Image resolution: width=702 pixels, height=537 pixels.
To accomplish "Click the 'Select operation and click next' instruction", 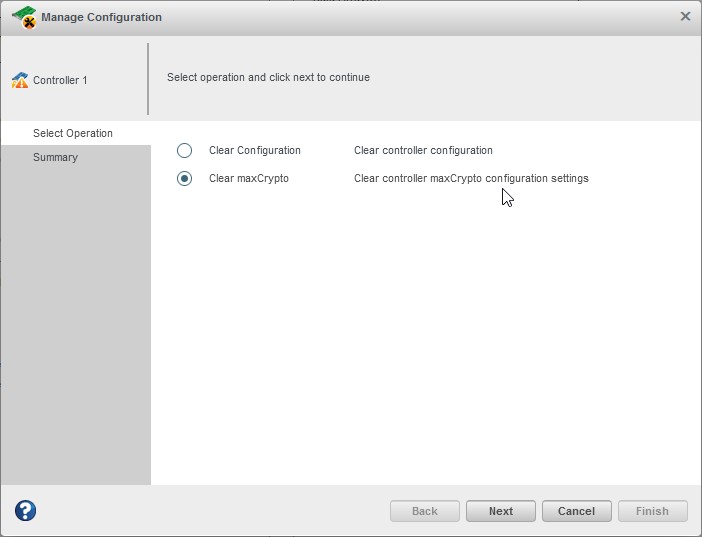I will click(268, 77).
